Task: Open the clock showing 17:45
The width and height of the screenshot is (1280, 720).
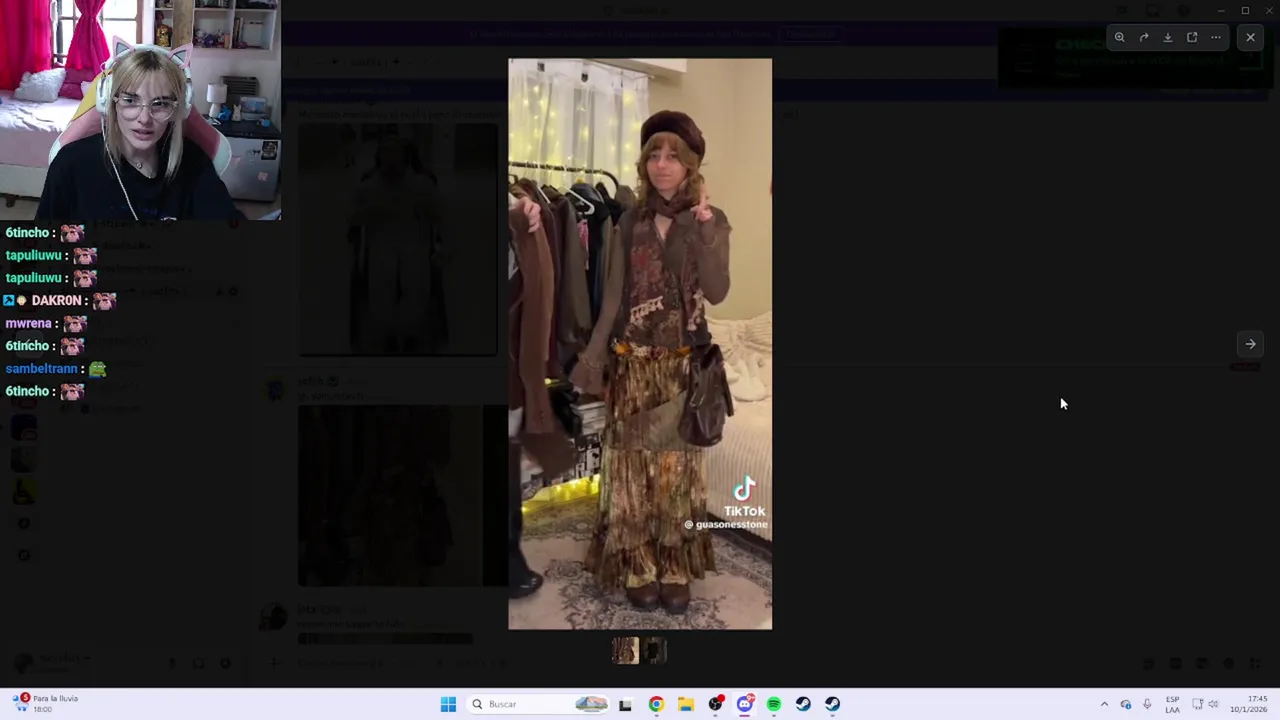Action: (x=1248, y=704)
